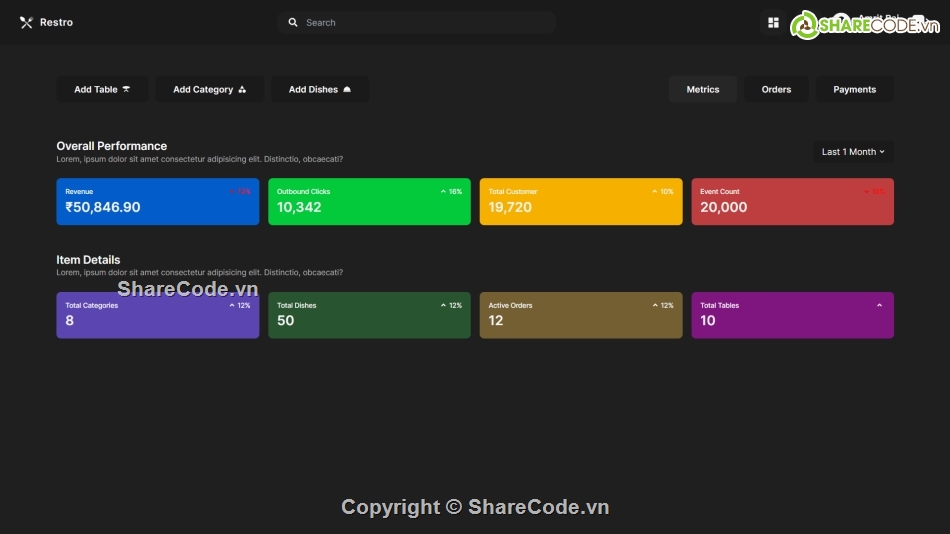
Task: Click the up arrow on Total Dishes card
Action: 443,305
